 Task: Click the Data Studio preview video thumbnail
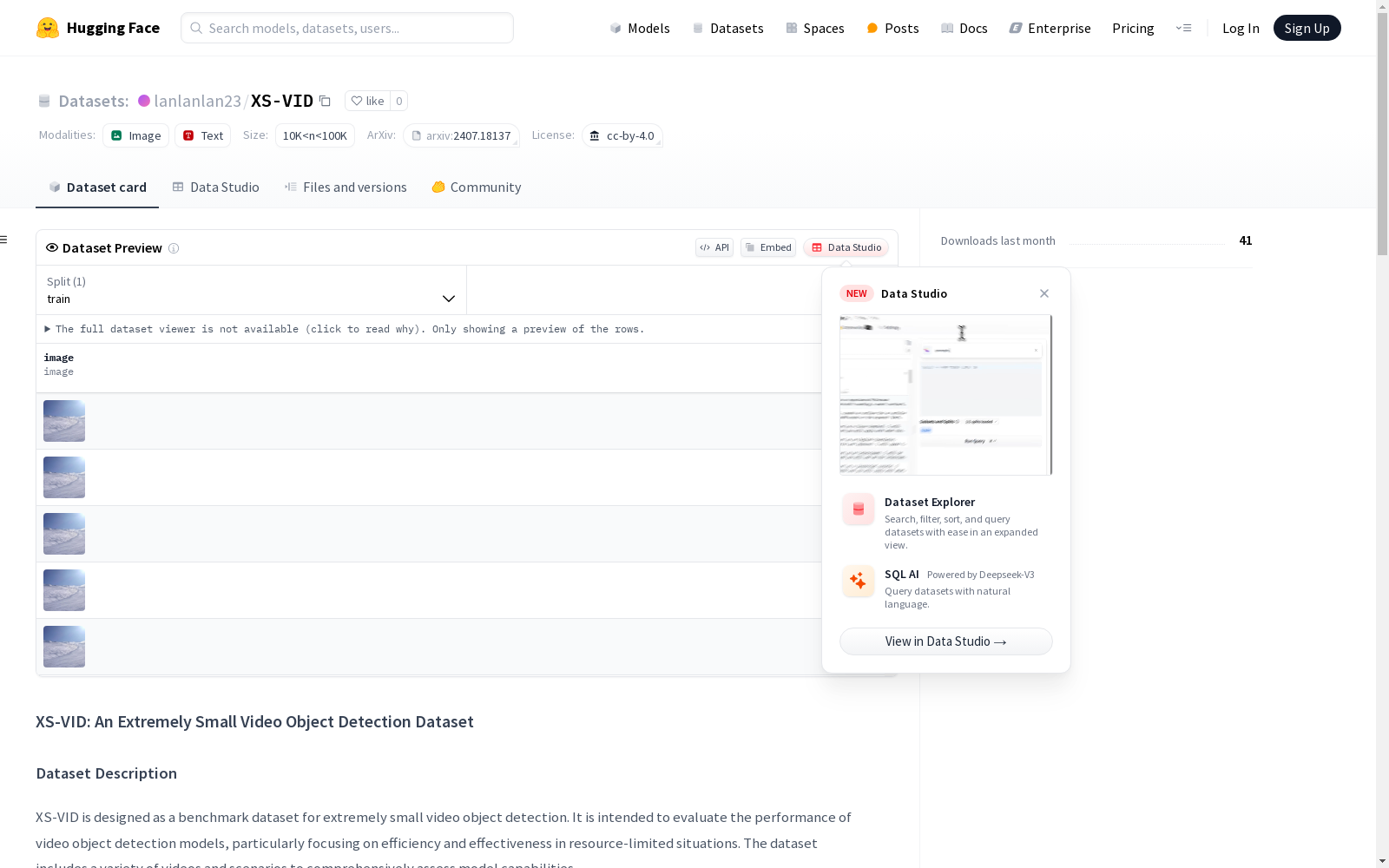946,395
